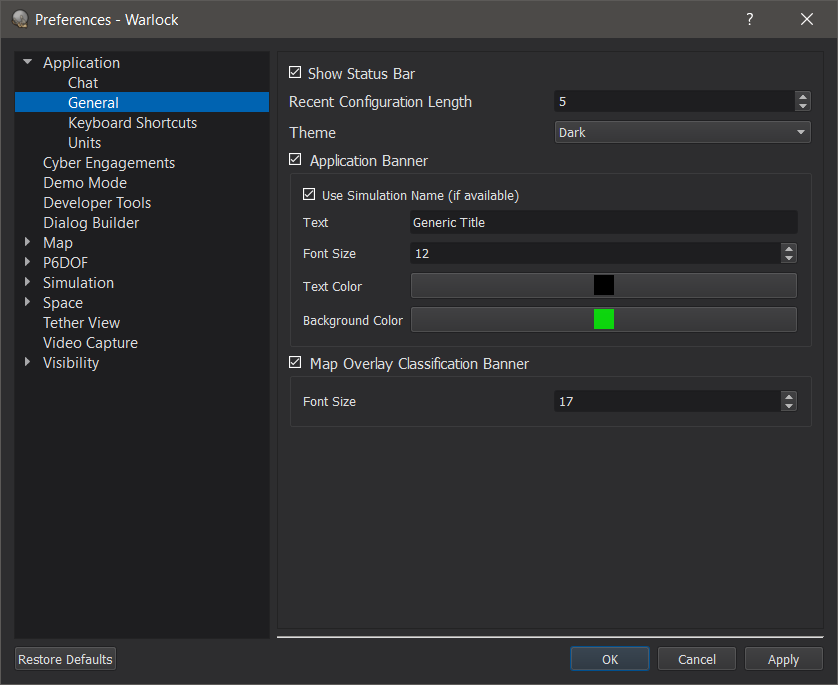
Task: Open the Theme dropdown showing Dark
Action: click(x=682, y=133)
